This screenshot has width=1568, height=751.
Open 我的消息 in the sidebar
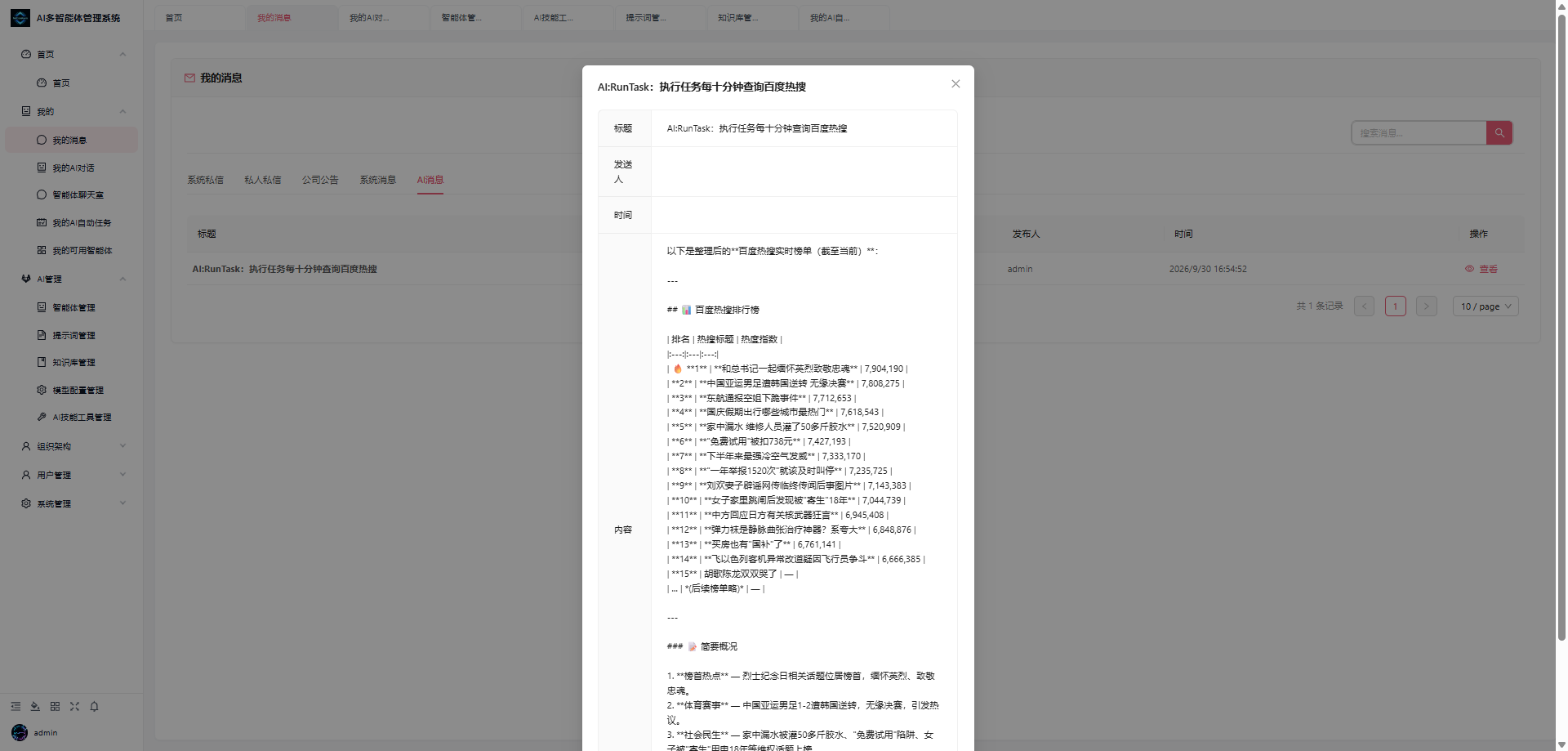(x=71, y=140)
